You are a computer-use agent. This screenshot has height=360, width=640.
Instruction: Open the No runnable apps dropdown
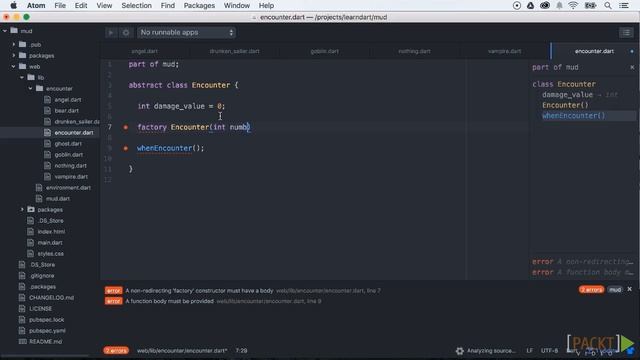click(x=186, y=33)
